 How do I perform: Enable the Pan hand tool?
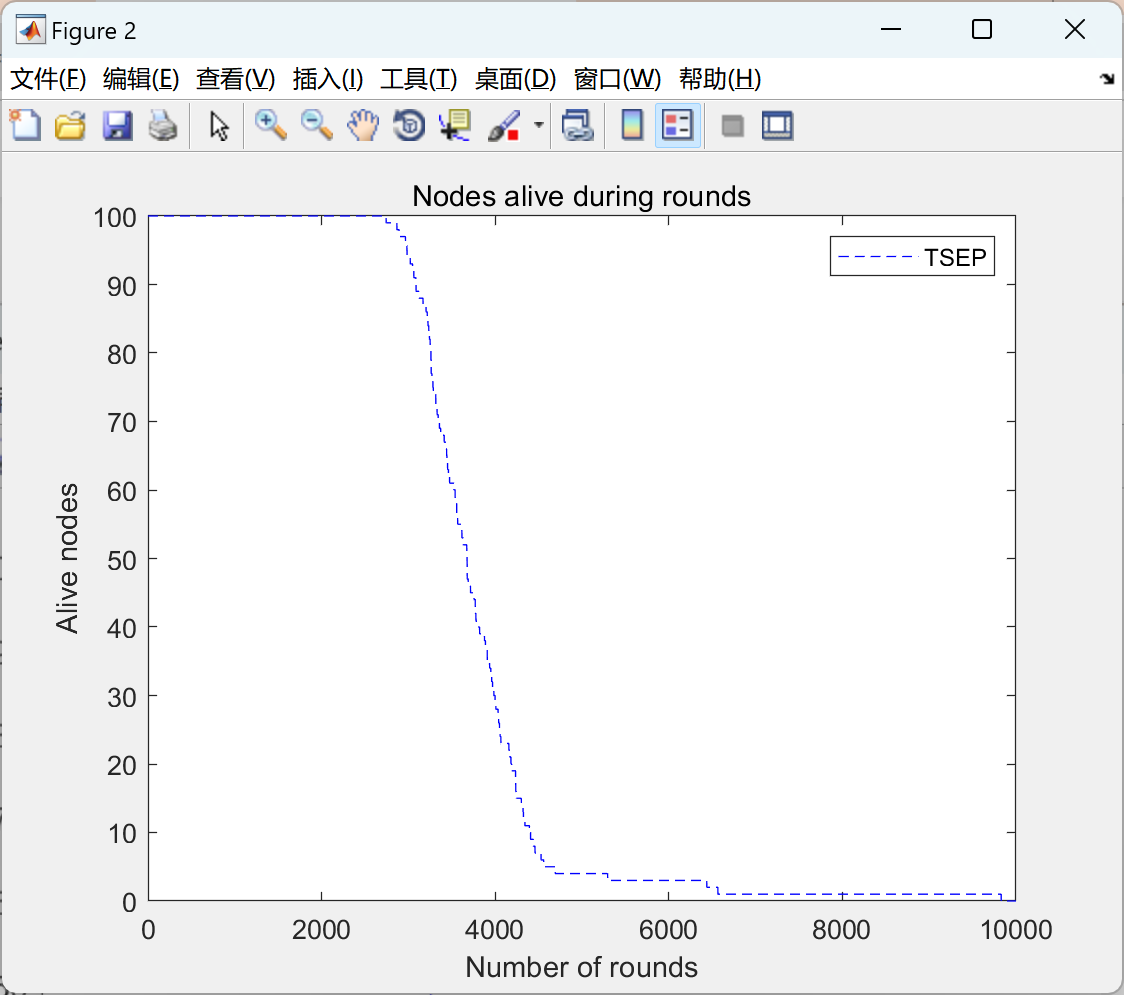(x=363, y=125)
